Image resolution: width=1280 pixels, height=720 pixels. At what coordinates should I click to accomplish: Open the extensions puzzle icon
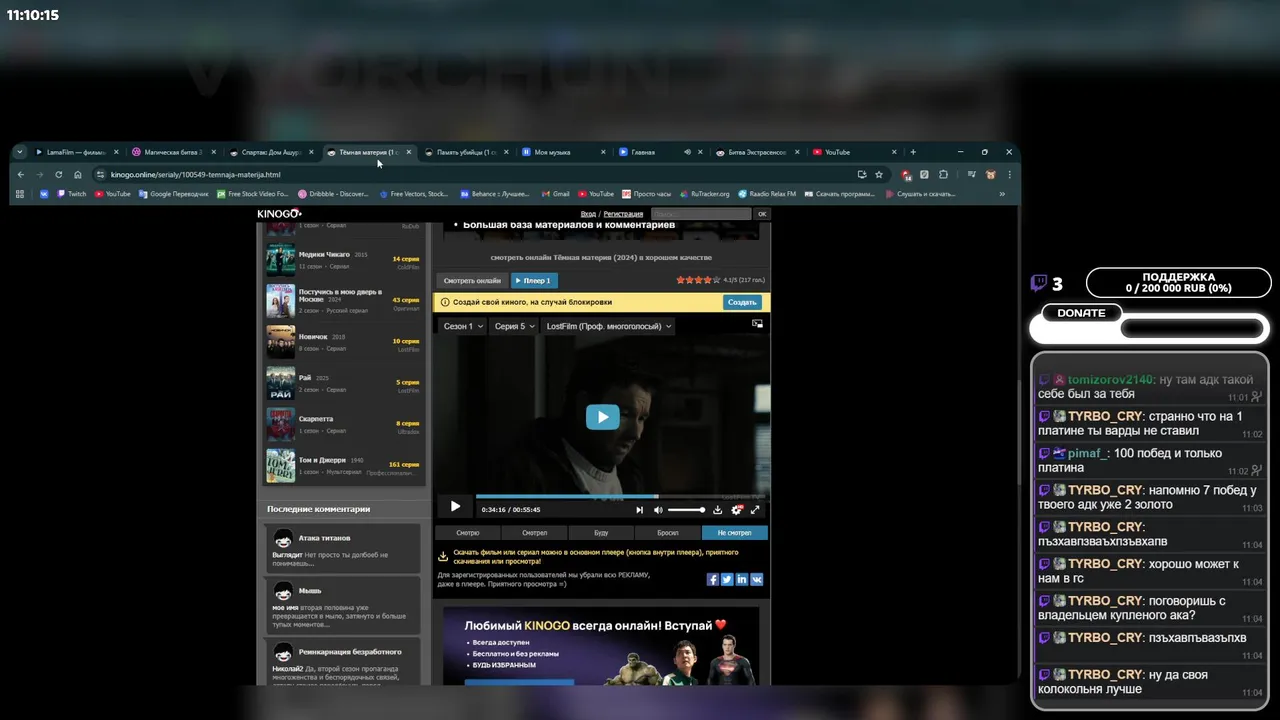point(943,174)
